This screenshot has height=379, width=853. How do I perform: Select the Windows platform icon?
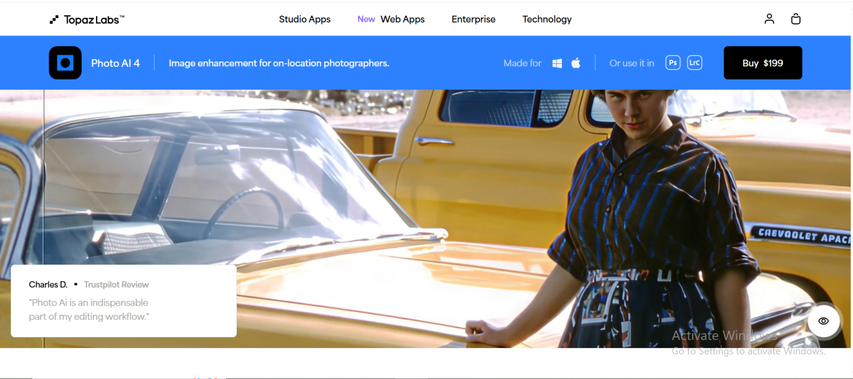point(557,63)
